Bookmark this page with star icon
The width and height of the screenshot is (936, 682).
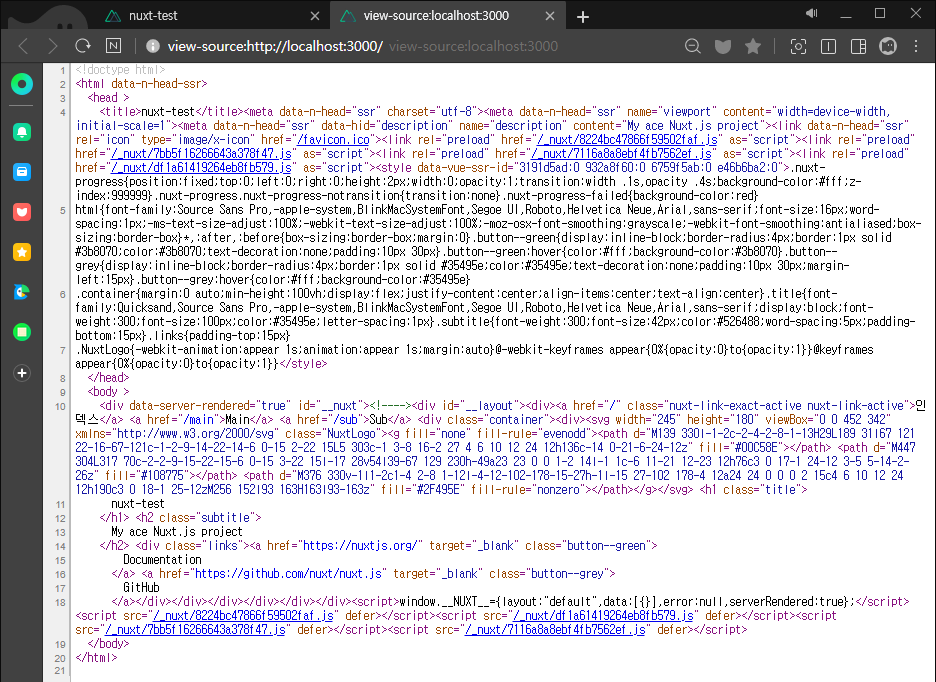point(753,46)
